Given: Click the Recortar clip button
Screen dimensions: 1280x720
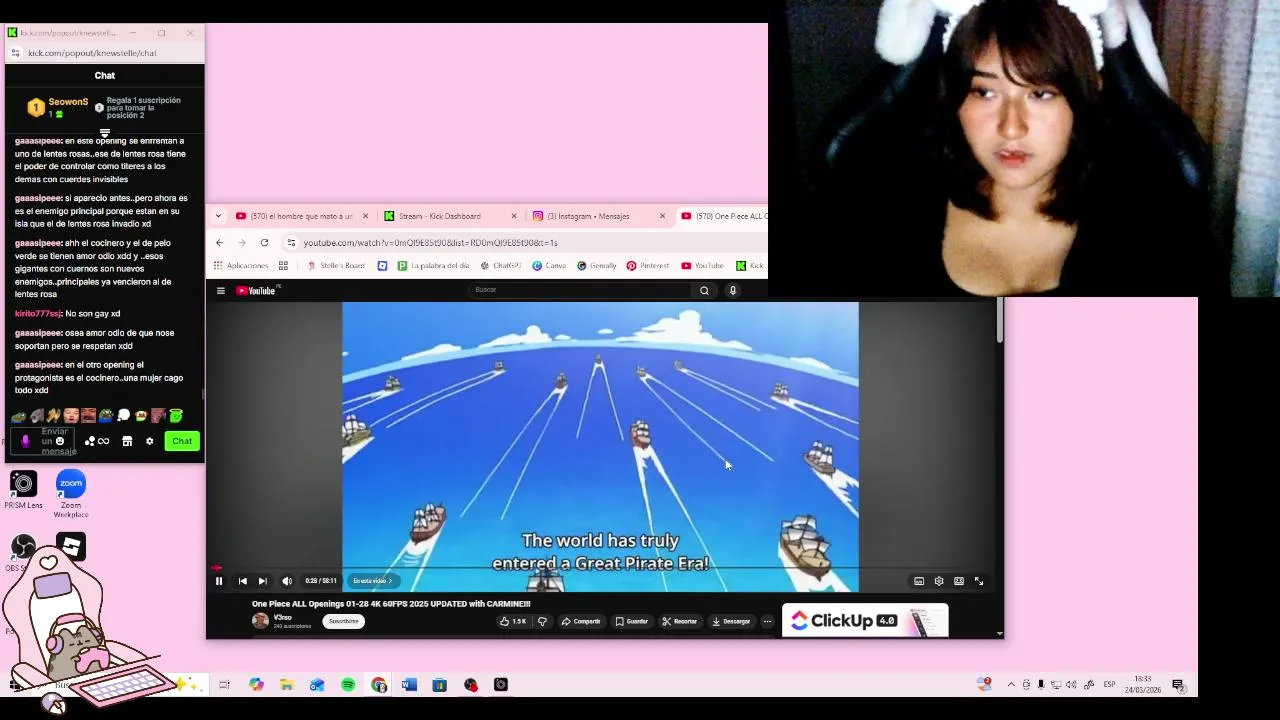Looking at the screenshot, I should (x=679, y=621).
